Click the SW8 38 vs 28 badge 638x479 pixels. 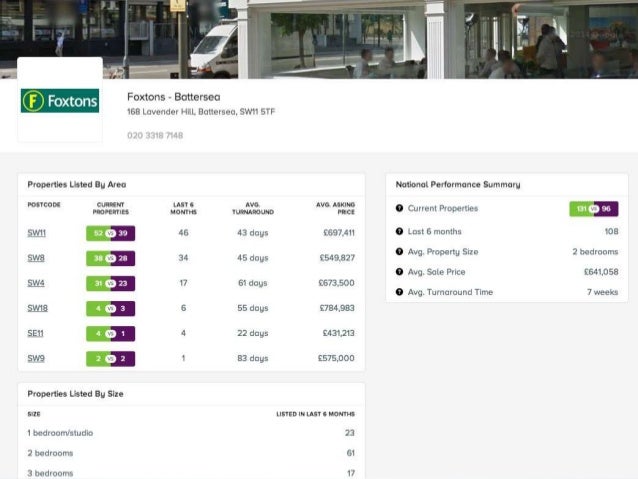tap(111, 258)
